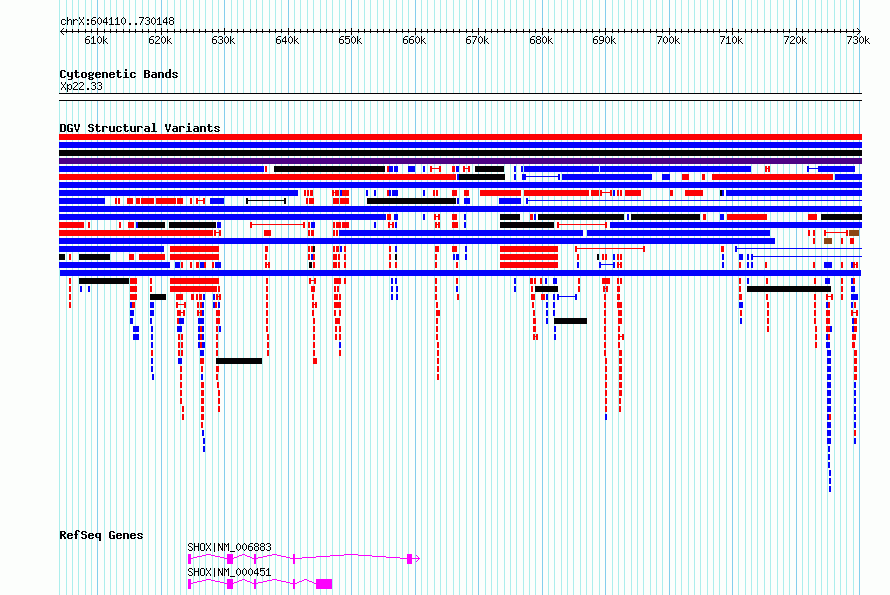The width and height of the screenshot is (890, 595).
Task: Click the 680k ruler tick label
Action: (540, 40)
